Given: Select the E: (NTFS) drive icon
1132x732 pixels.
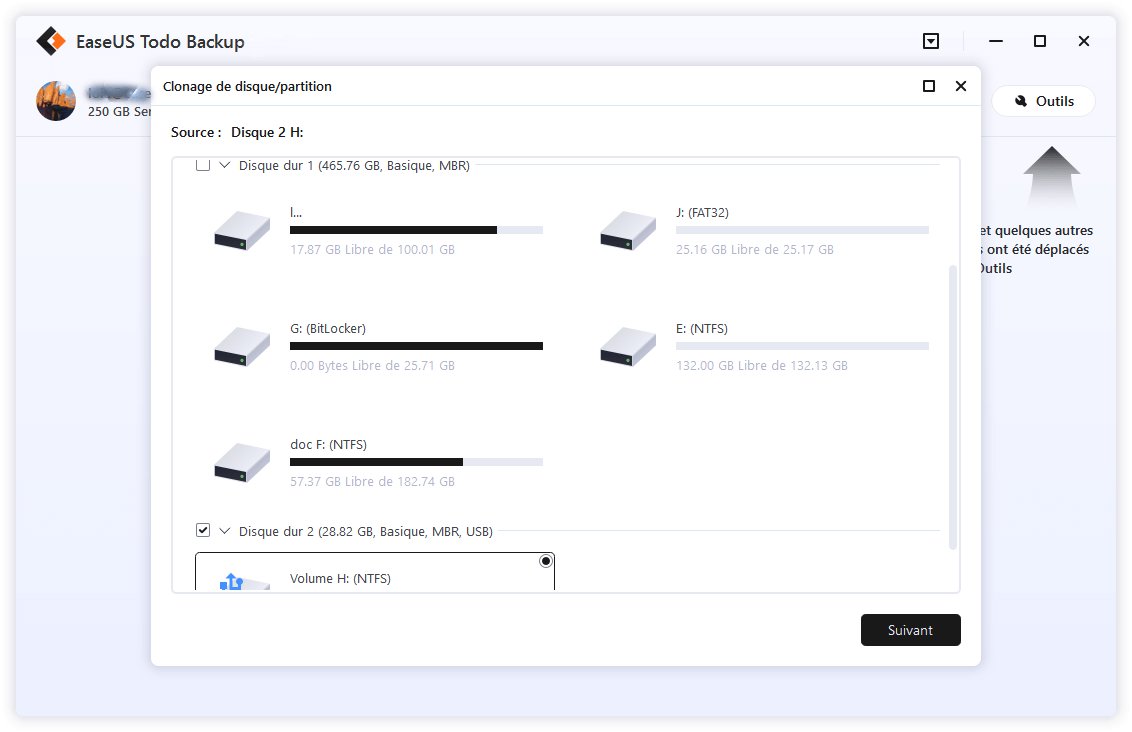Looking at the screenshot, I should (x=627, y=347).
